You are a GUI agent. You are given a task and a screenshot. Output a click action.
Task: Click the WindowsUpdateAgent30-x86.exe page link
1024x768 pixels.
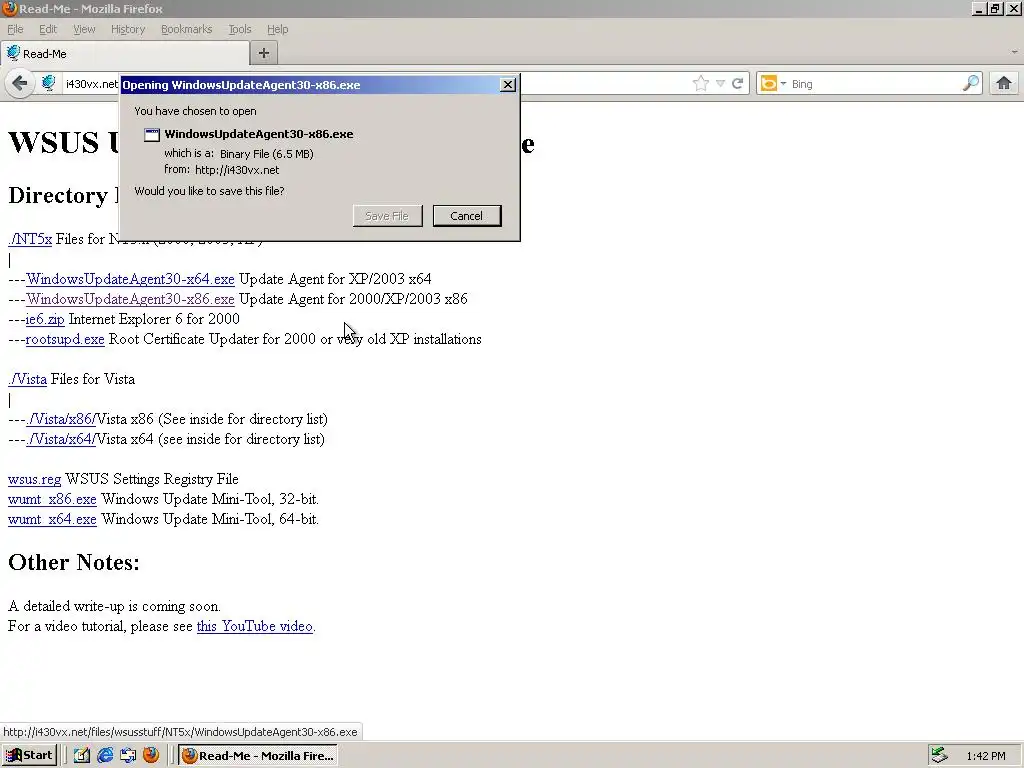130,299
